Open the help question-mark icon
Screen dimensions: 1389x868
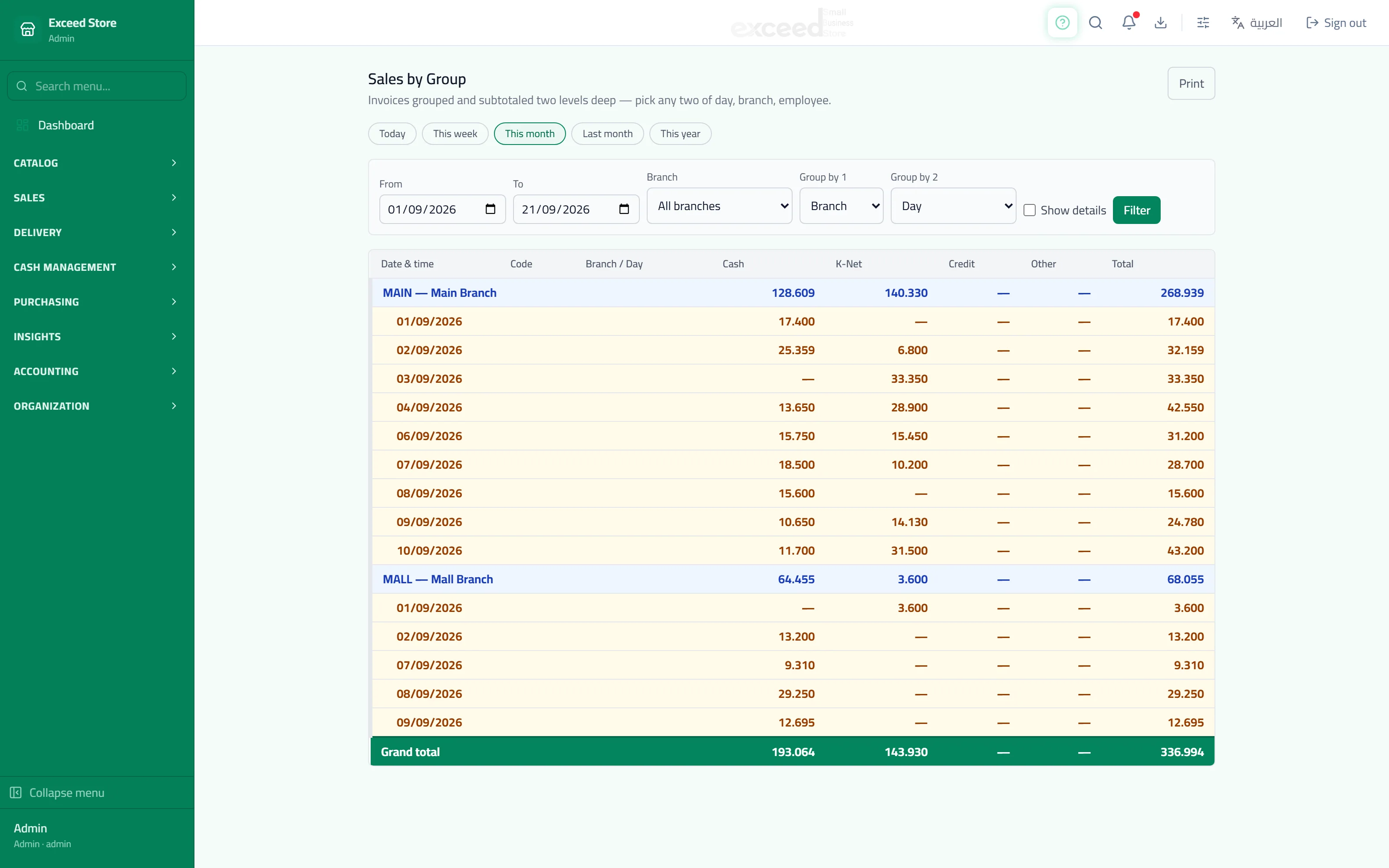(x=1062, y=23)
